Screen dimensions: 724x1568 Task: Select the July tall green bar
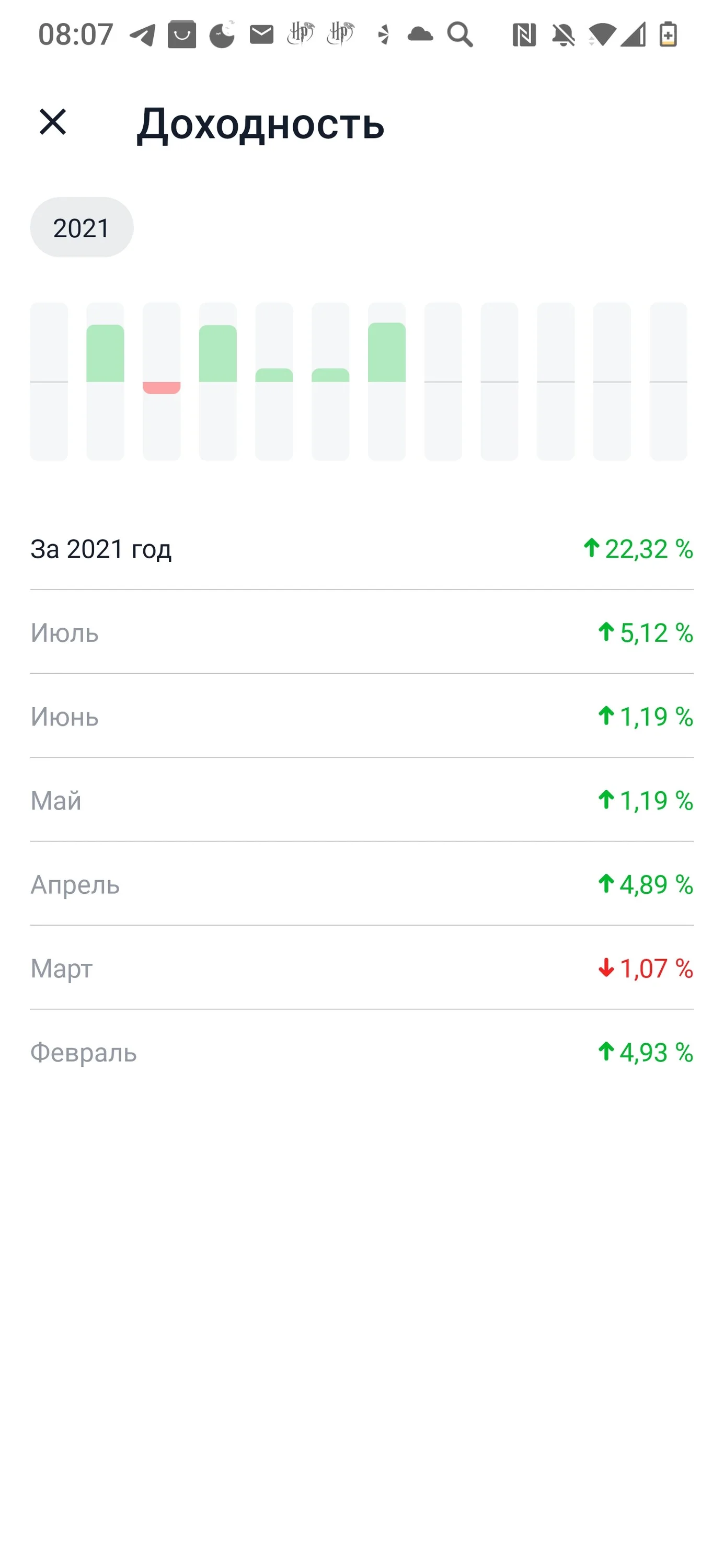(387, 352)
